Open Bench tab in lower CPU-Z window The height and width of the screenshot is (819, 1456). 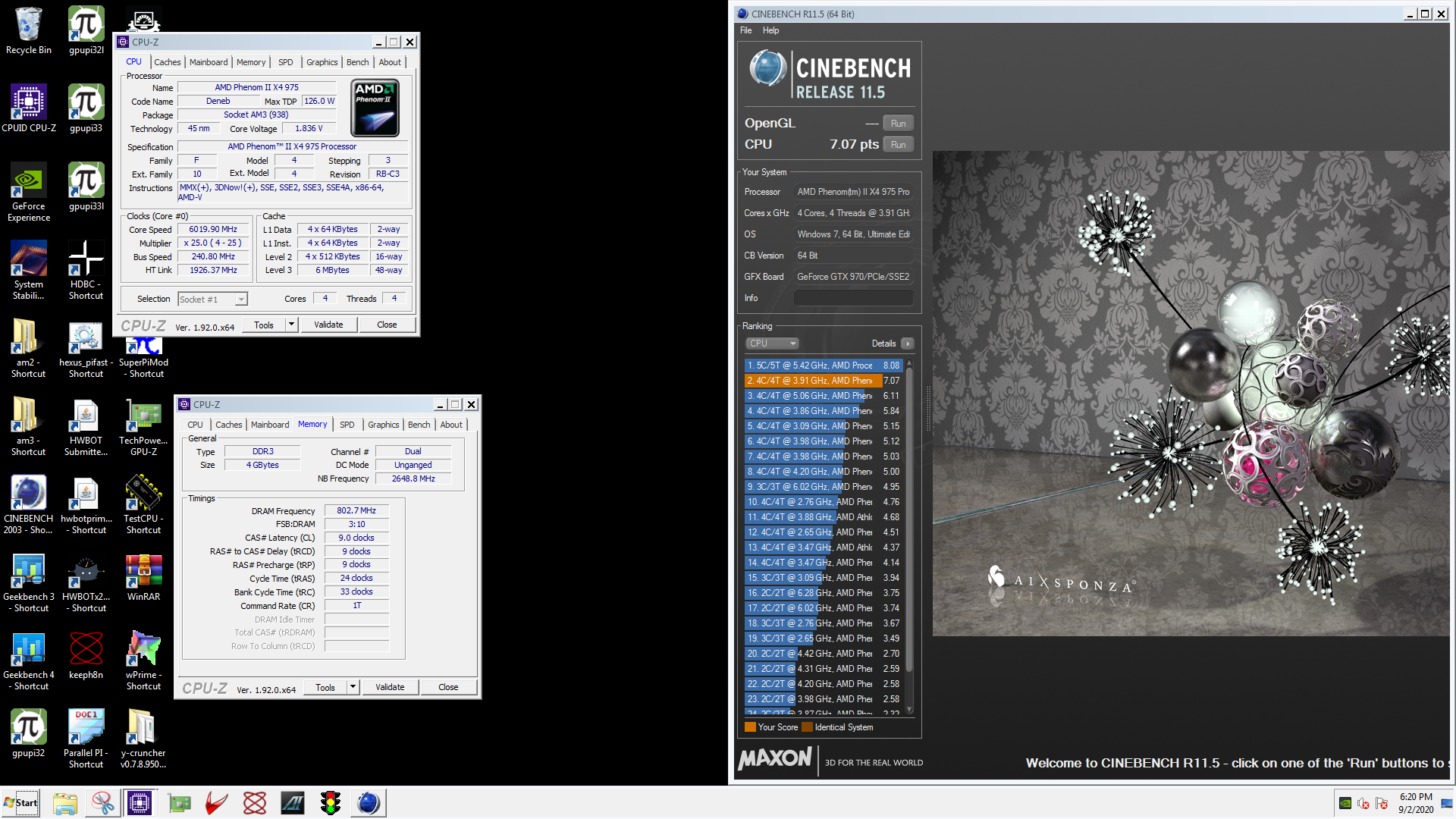[419, 425]
